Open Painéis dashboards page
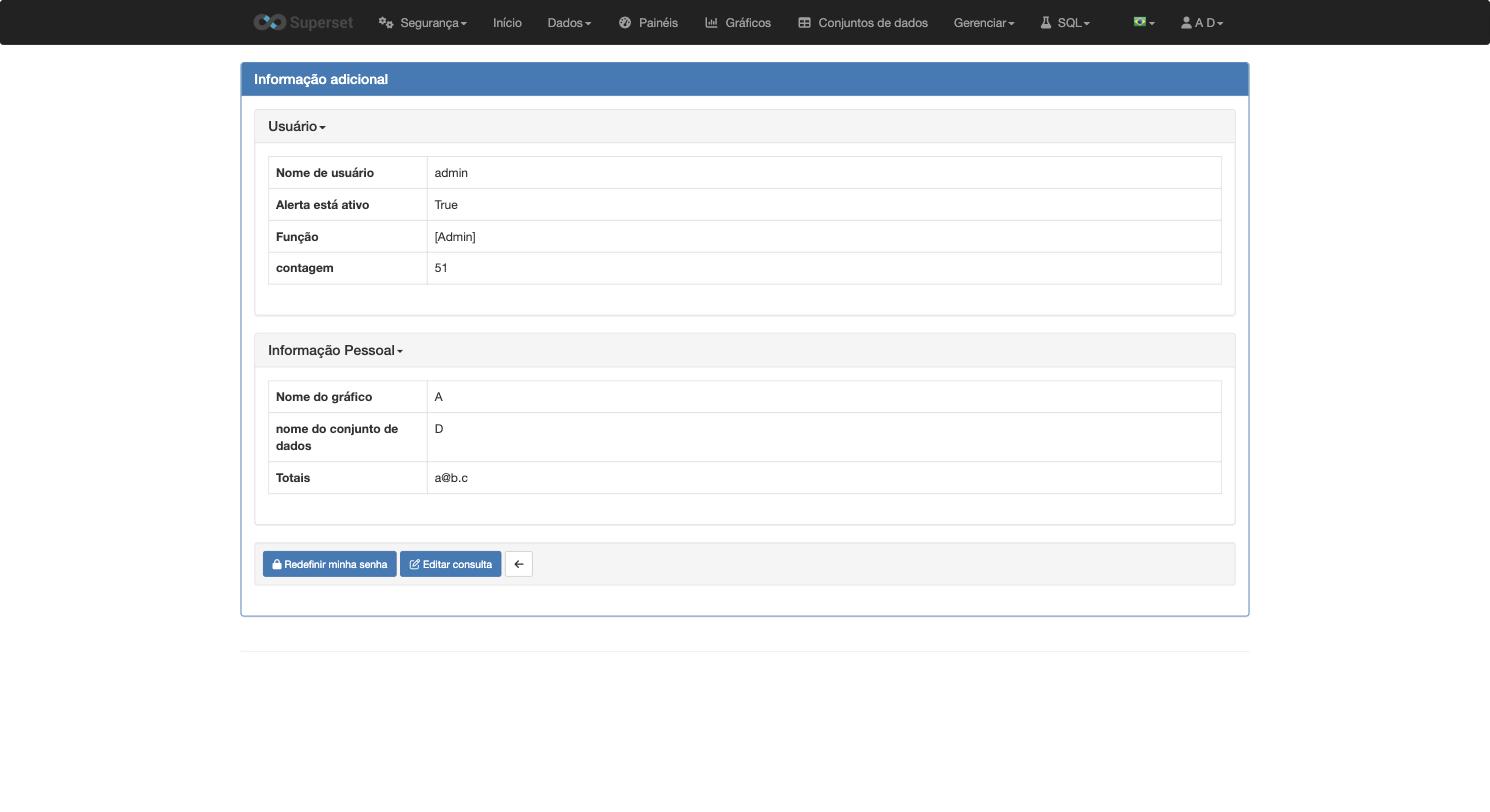The width and height of the screenshot is (1490, 812). coord(648,22)
